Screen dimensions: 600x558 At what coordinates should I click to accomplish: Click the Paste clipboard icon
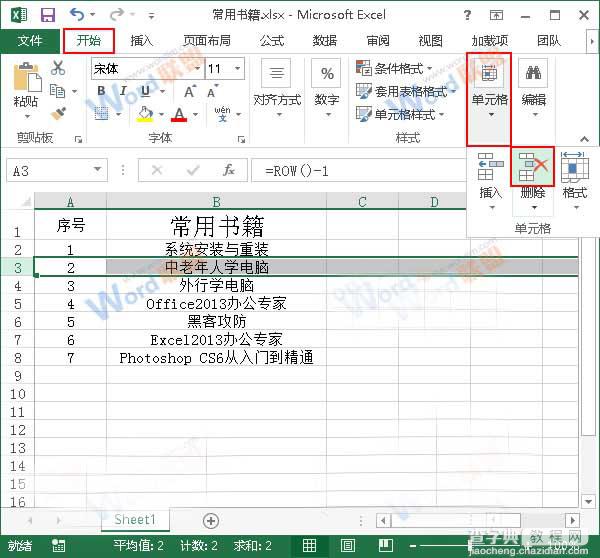coord(27,78)
